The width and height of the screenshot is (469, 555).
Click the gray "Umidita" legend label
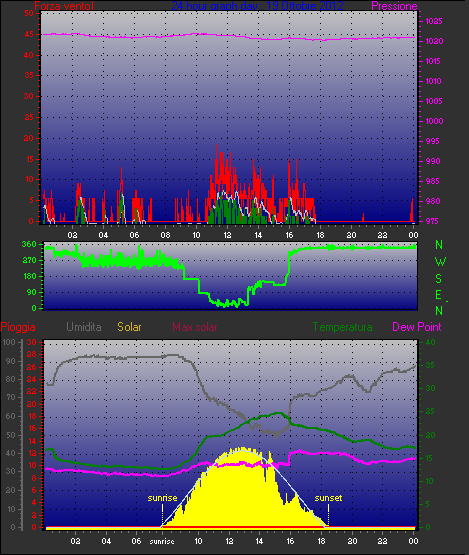84,327
